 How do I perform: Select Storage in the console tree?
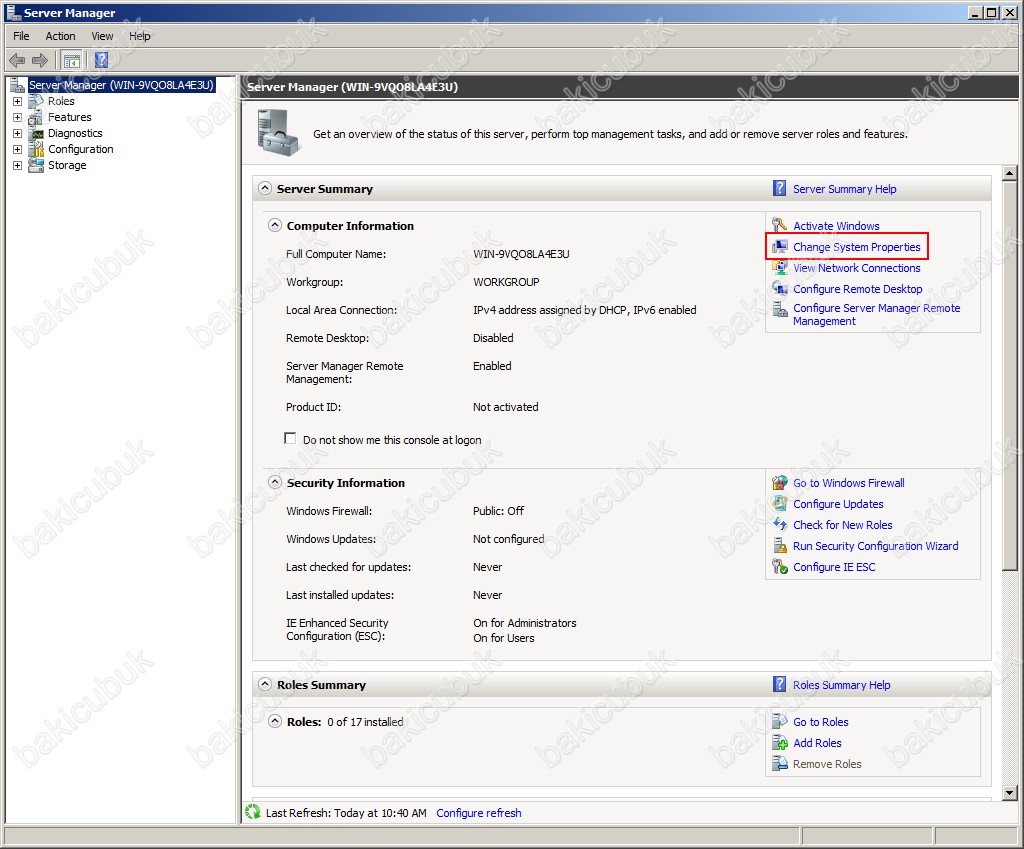tap(67, 165)
